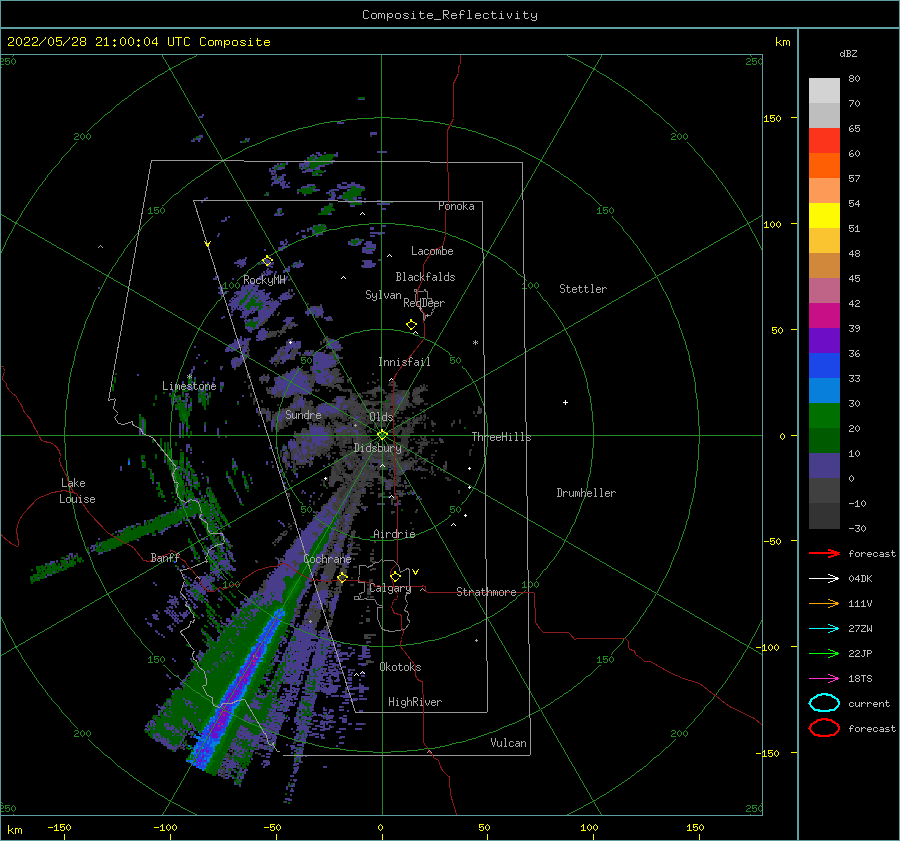Click the Blackfalds label
This screenshot has width=900, height=841.
(425, 277)
